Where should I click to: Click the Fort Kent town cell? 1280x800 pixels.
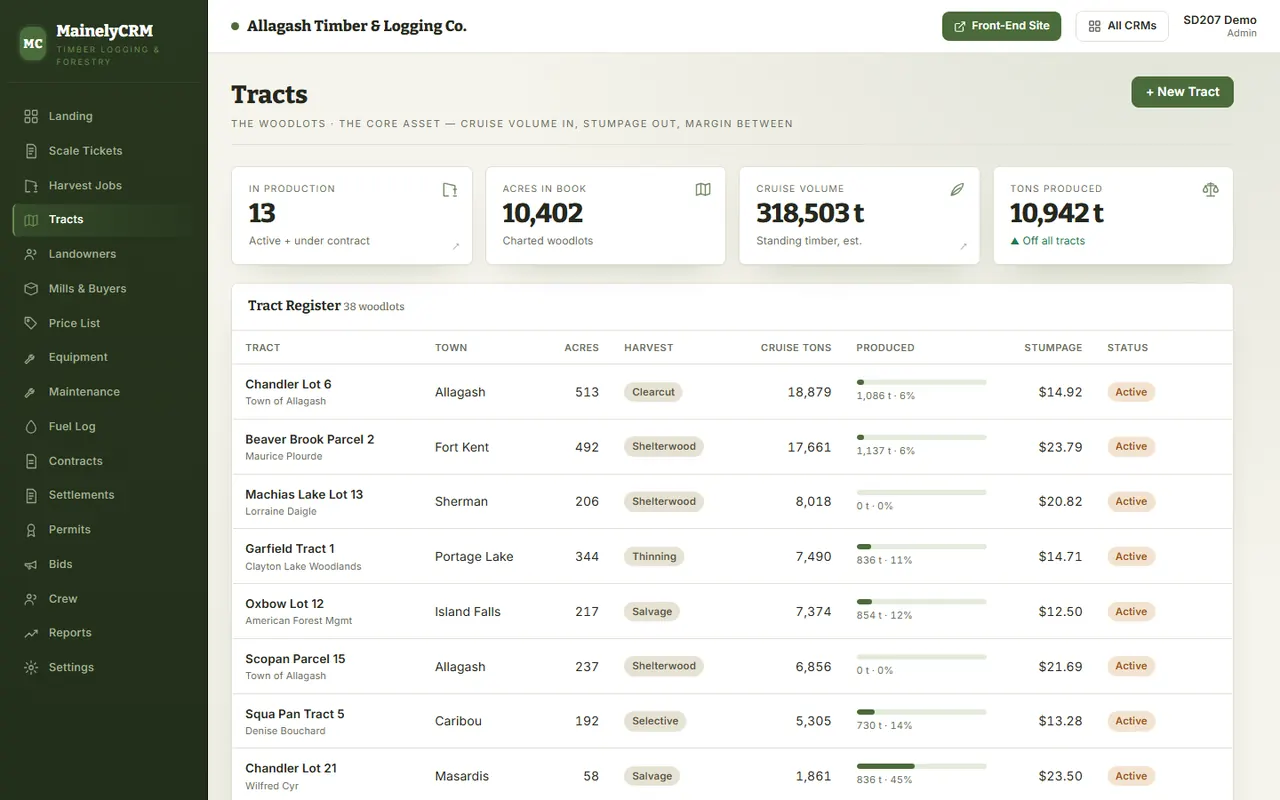pos(462,447)
